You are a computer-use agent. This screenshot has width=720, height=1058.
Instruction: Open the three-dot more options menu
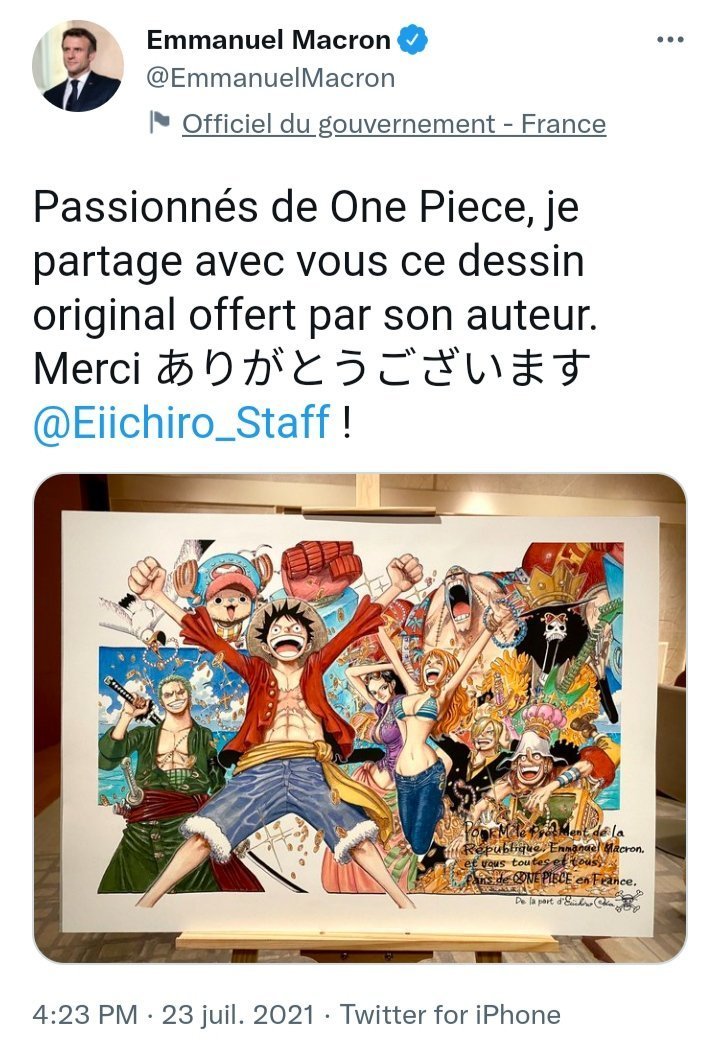tap(670, 40)
